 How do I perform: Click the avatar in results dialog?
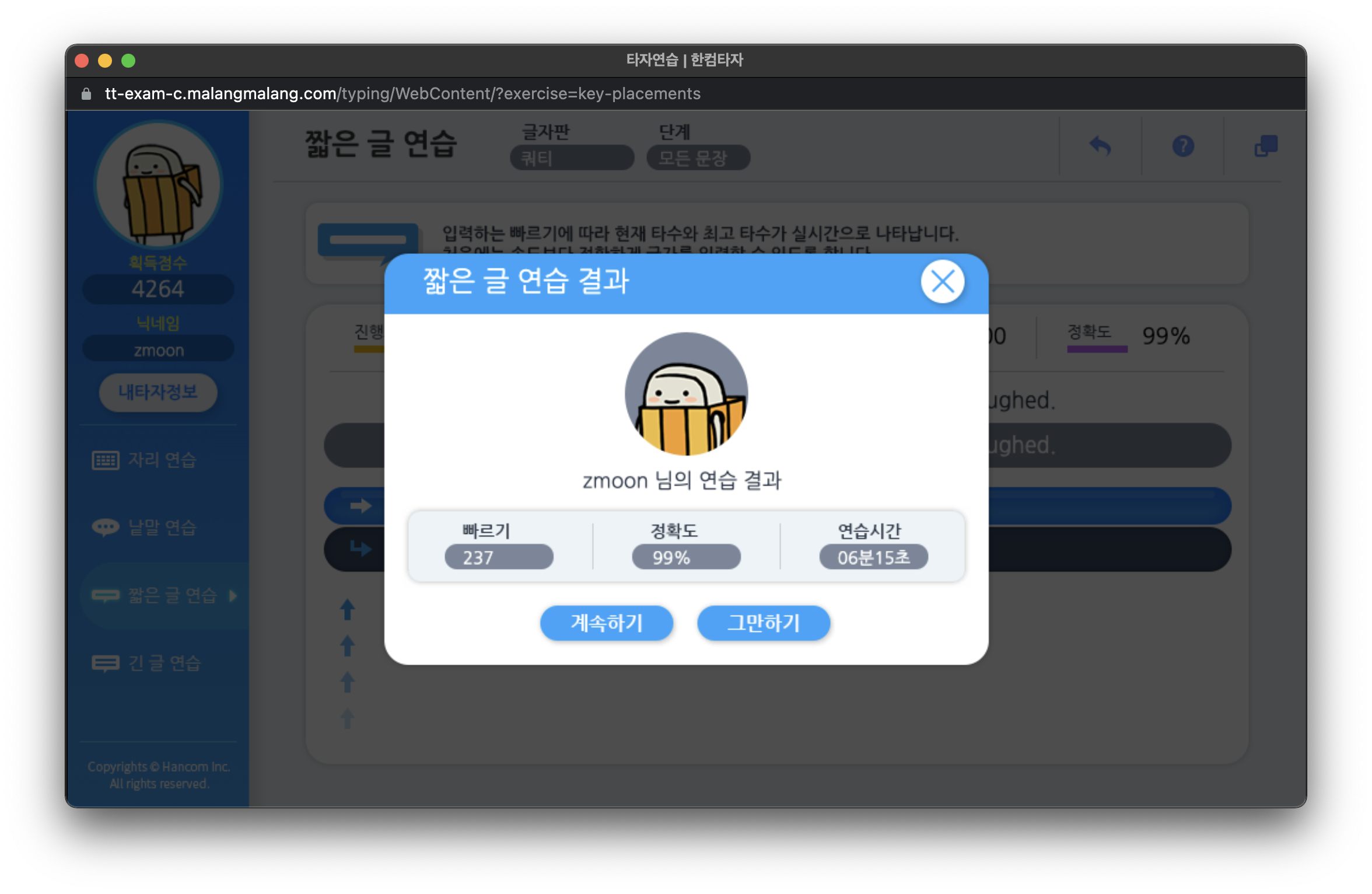tap(686, 394)
